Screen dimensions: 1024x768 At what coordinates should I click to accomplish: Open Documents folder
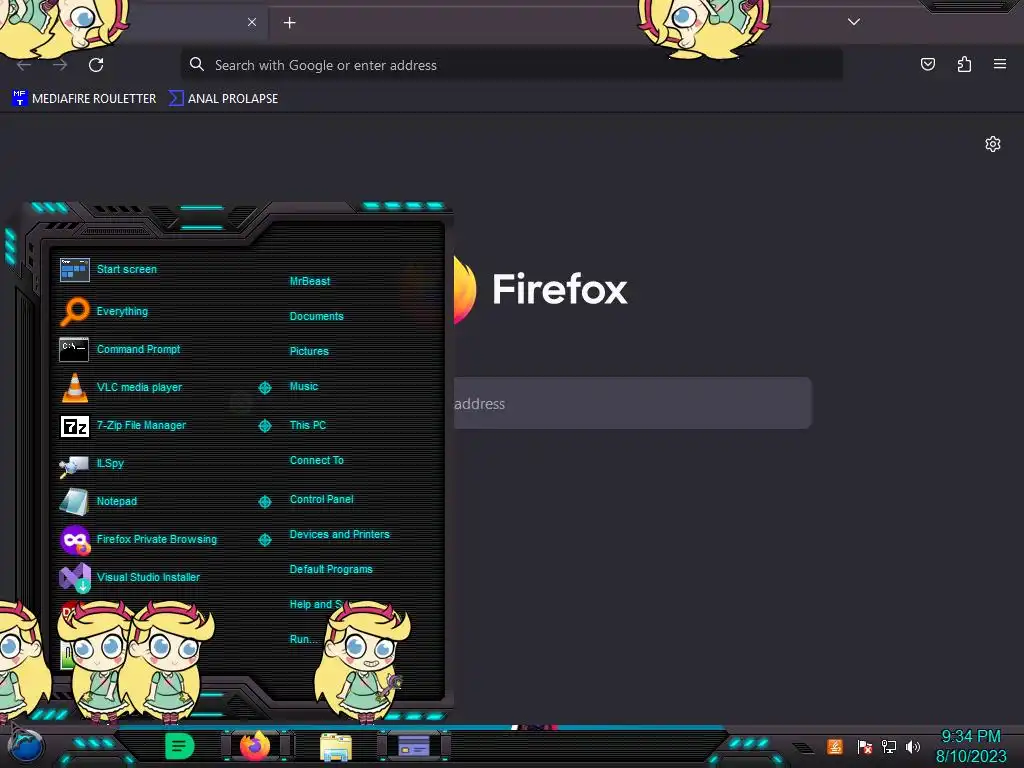point(316,316)
